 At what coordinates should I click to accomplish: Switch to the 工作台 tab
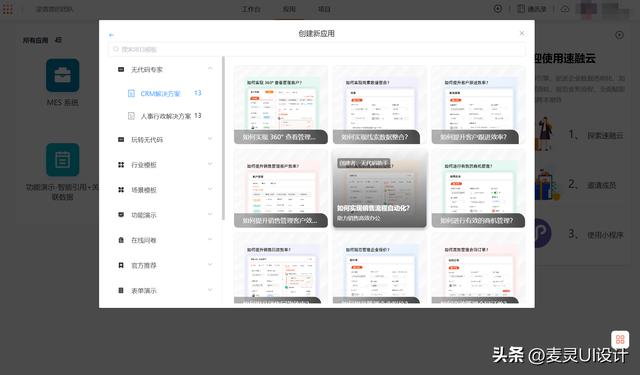click(x=251, y=9)
